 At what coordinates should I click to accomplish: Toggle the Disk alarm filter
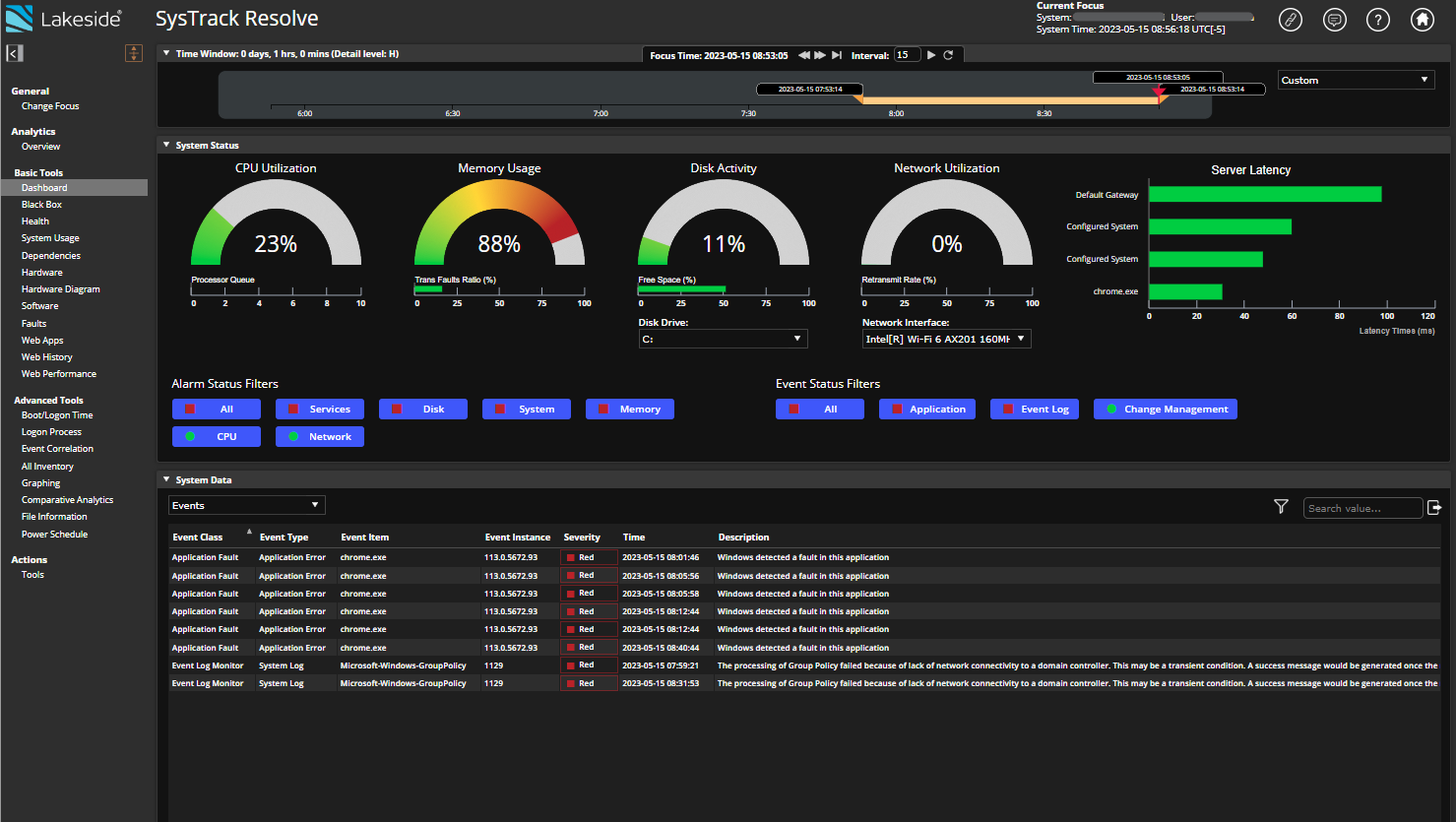pyautogui.click(x=423, y=410)
